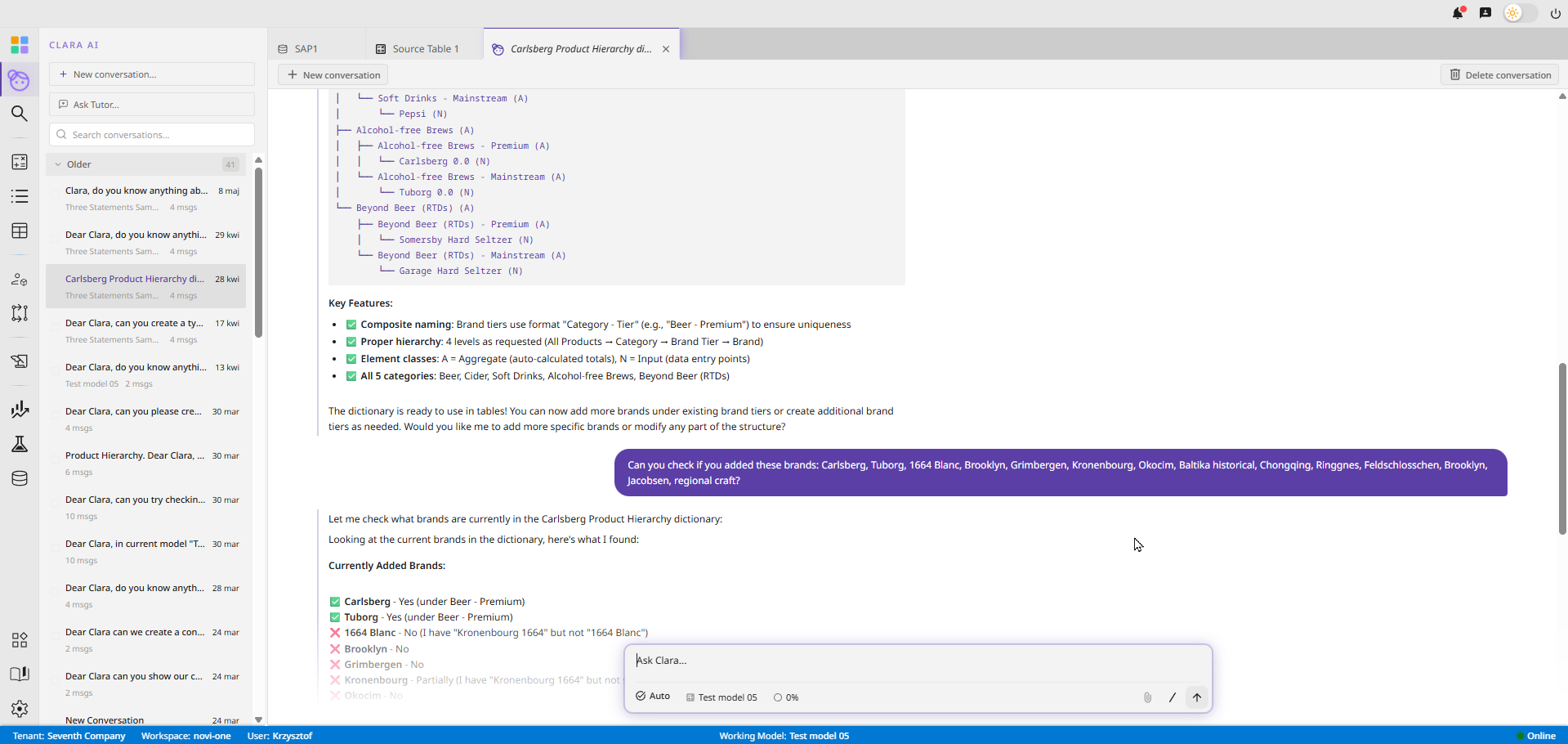Click 'Working Model: Test model 05' in status bar
This screenshot has width=1568, height=744.
[x=784, y=736]
